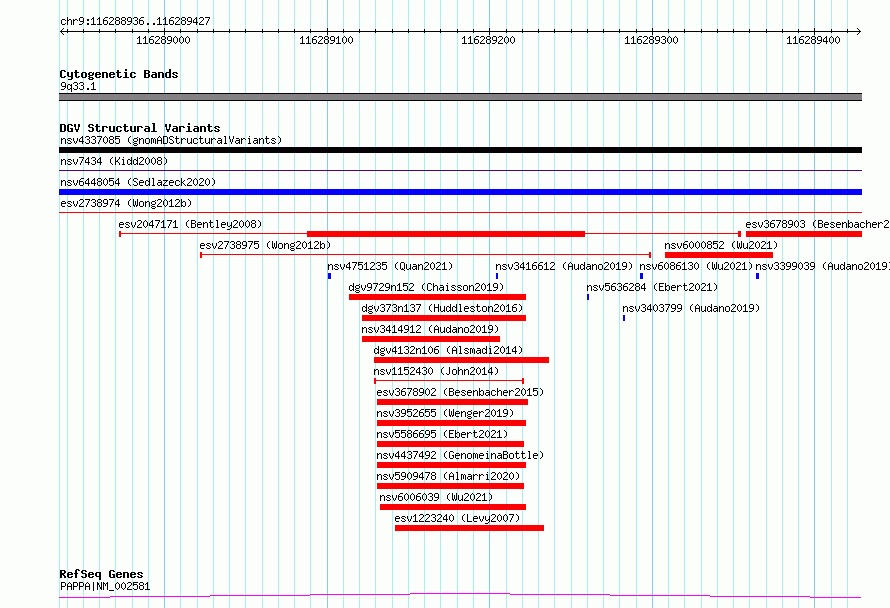
Task: Click the nsv4337085 gnomADStructuralVariants label
Action: (171, 140)
